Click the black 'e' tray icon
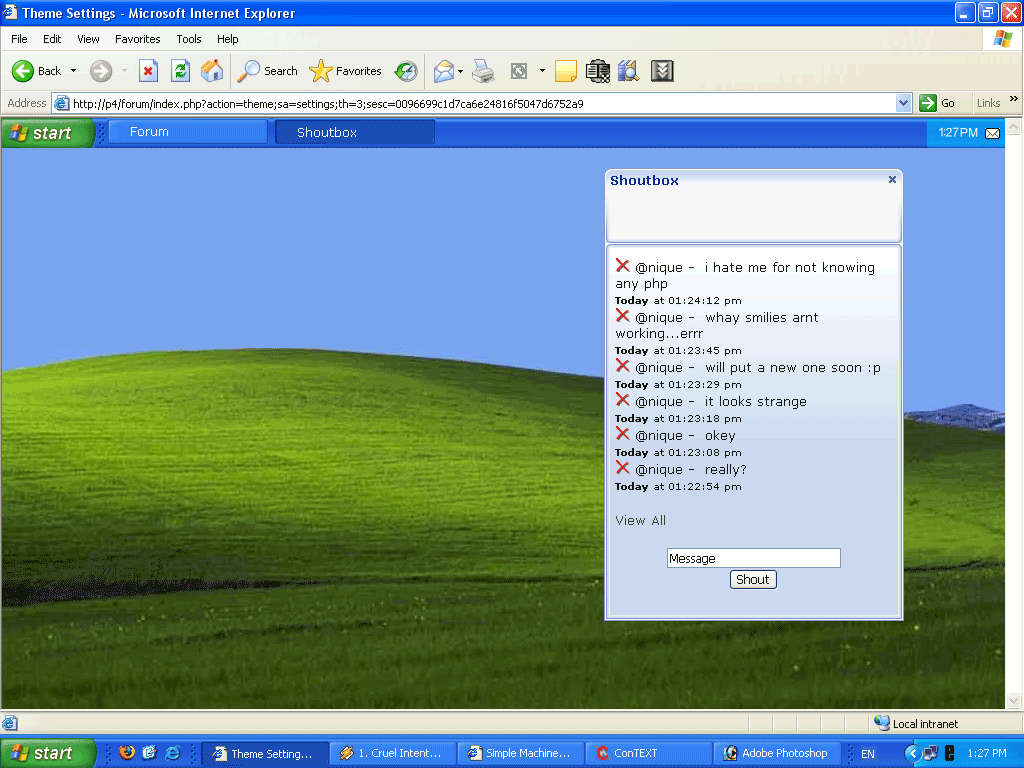1024x768 pixels. pos(950,753)
